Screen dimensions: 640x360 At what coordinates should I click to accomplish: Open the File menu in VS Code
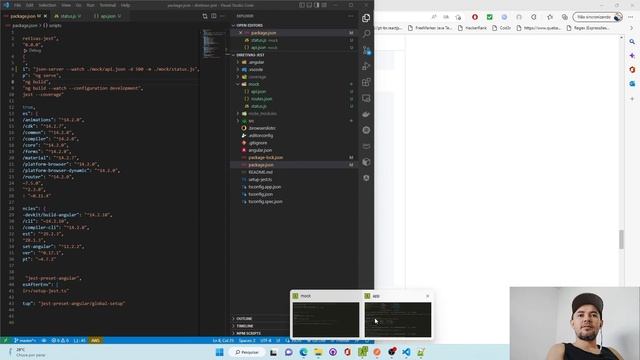pos(18,5)
